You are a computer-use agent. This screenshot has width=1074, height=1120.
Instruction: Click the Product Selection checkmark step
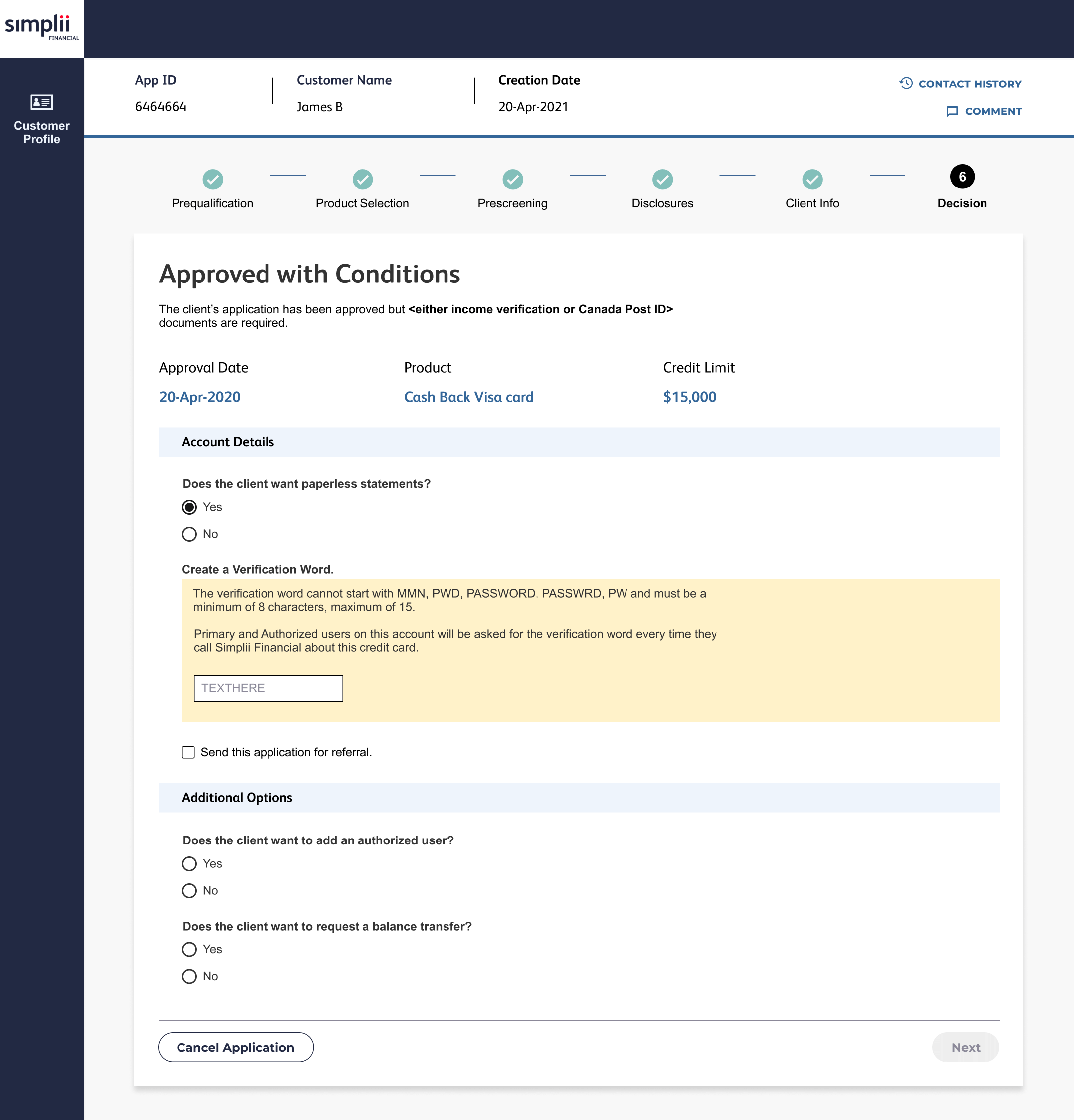click(x=362, y=180)
